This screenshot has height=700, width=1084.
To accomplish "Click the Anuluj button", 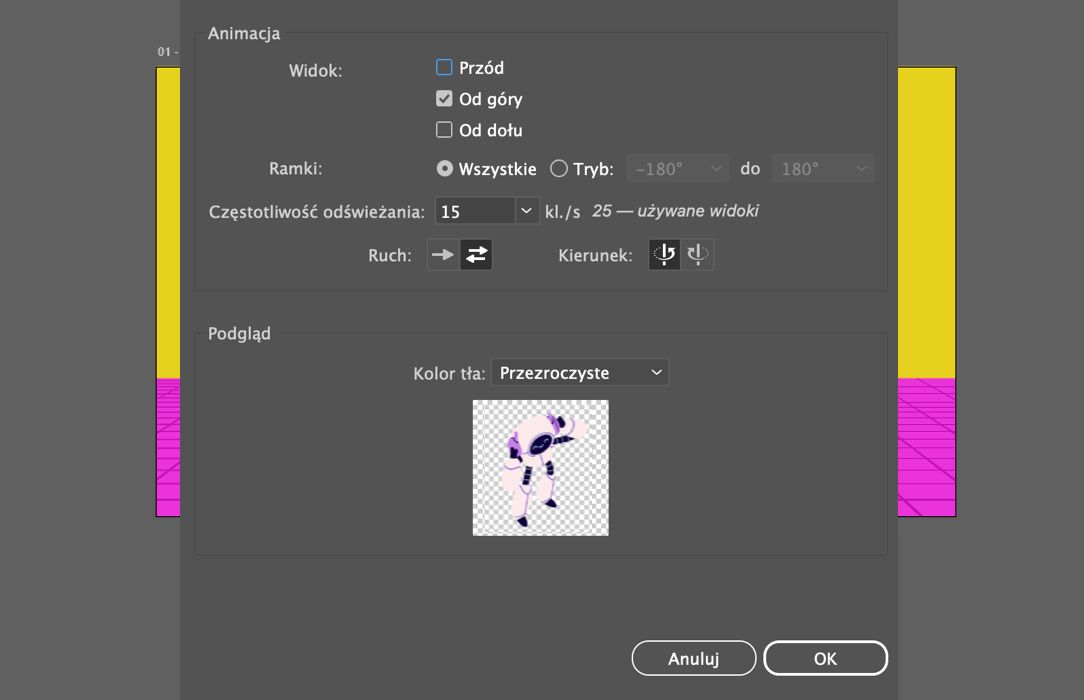I will tap(693, 658).
